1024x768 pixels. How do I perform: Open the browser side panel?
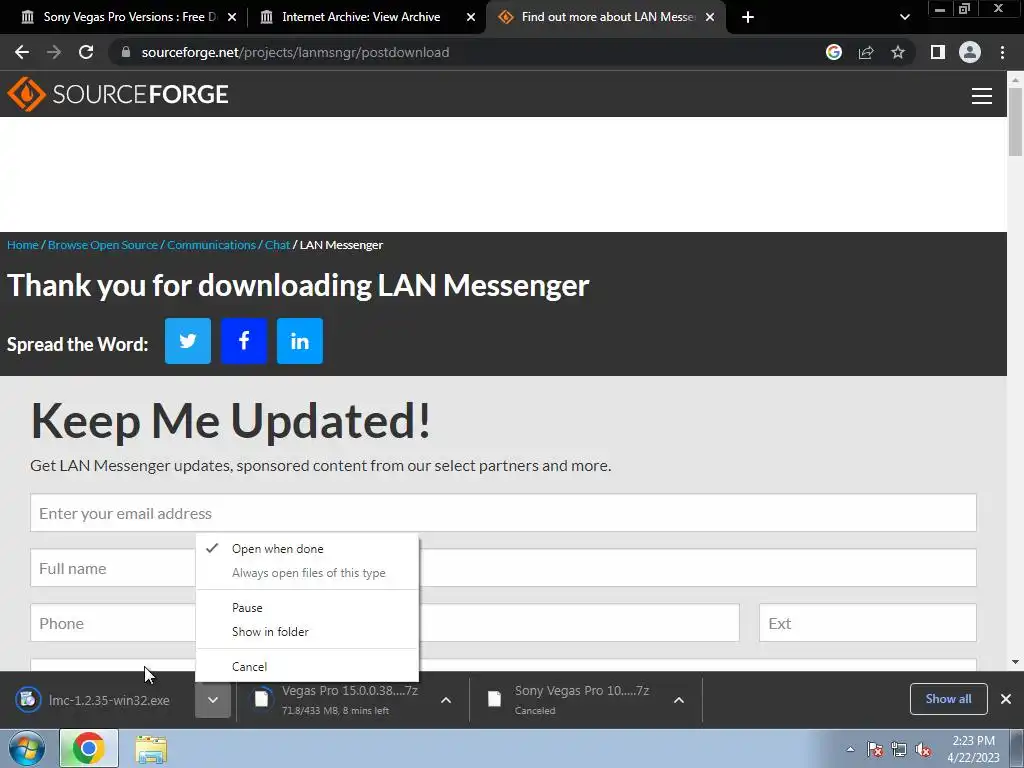938,52
